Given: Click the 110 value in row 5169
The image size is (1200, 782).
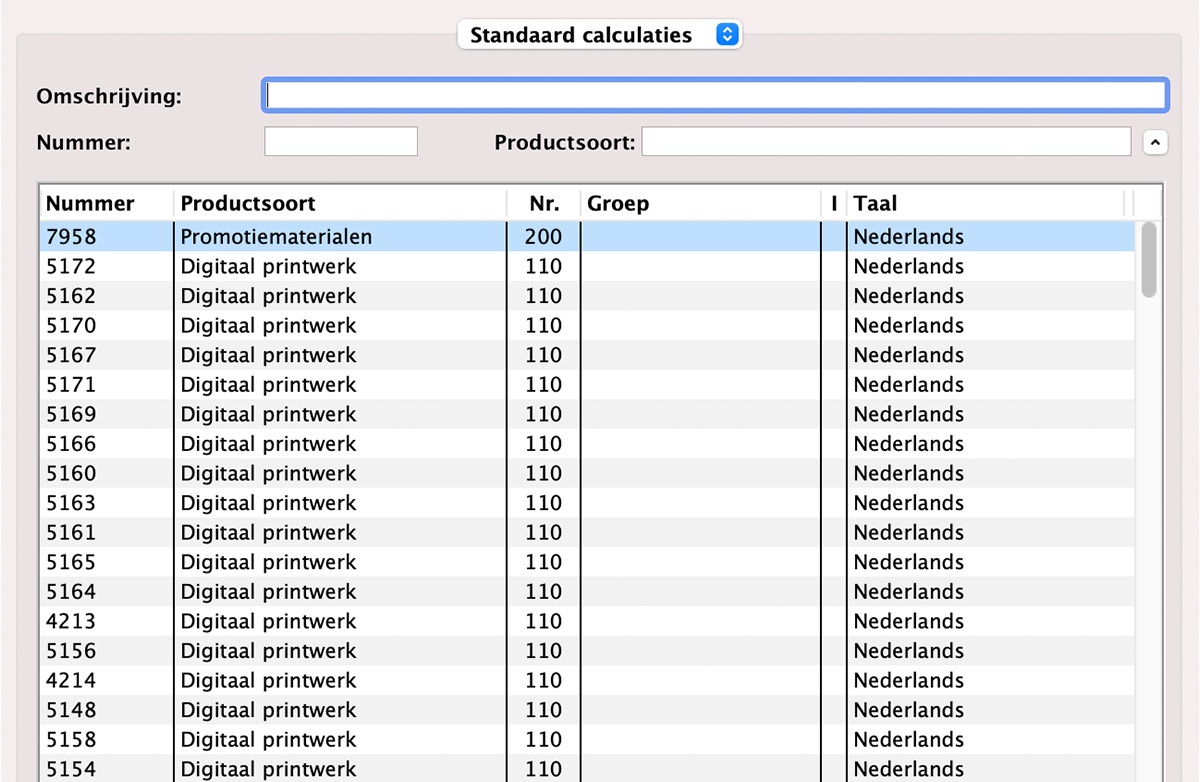Looking at the screenshot, I should 544,414.
